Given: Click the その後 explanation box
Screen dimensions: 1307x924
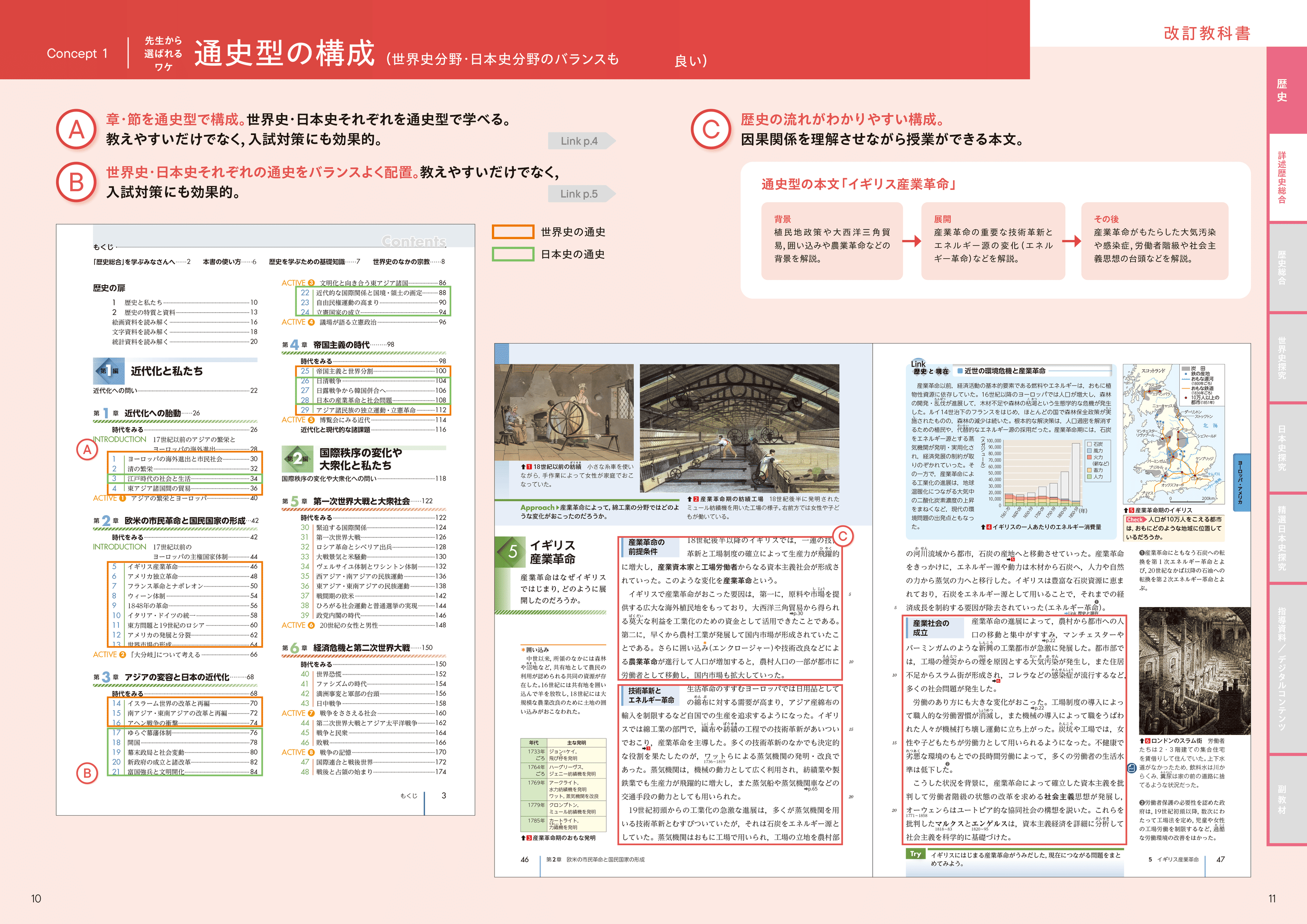Looking at the screenshot, I should (x=1155, y=241).
